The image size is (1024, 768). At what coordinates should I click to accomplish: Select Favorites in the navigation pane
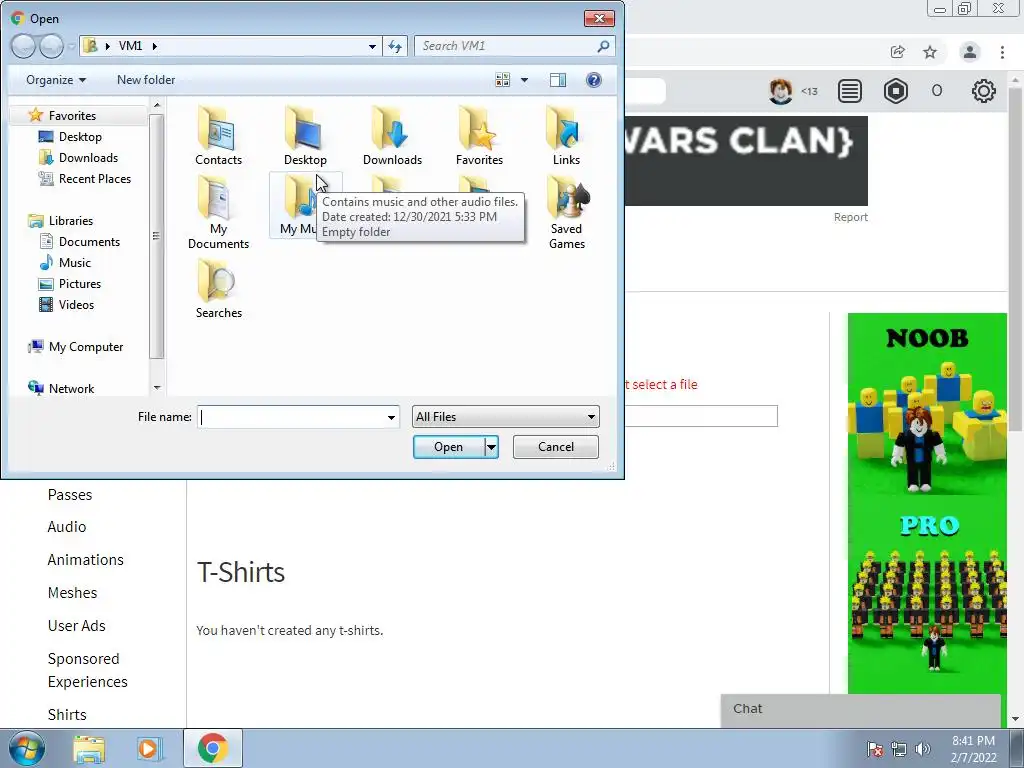[72, 116]
